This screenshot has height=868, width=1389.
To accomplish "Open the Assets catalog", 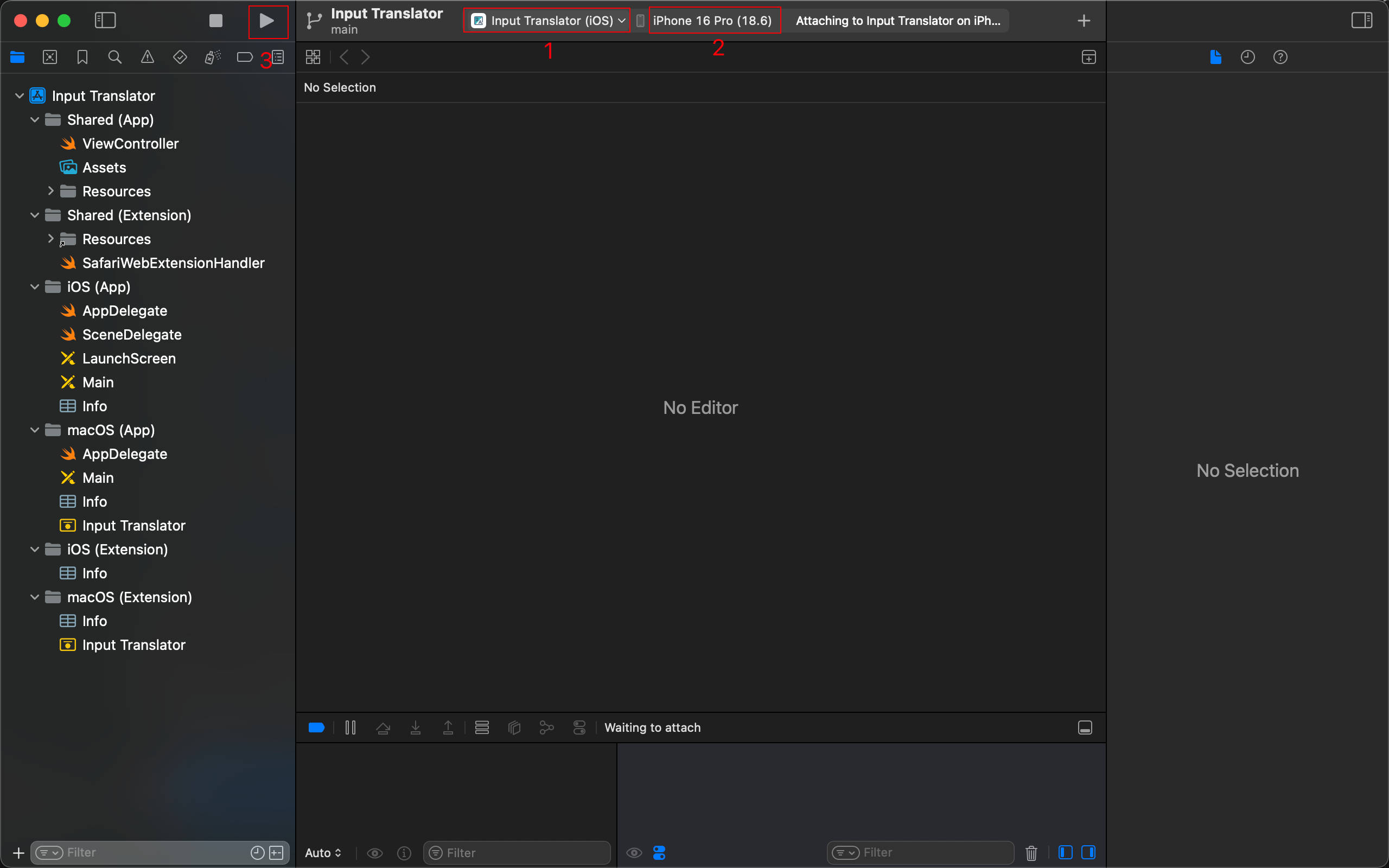I will (x=104, y=167).
